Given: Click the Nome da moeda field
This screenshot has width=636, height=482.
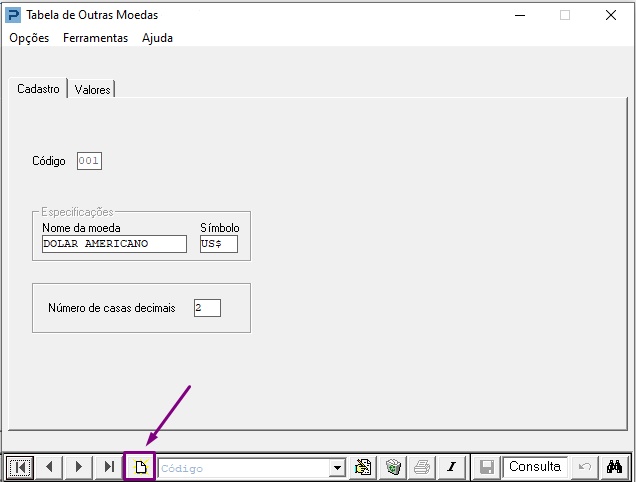Looking at the screenshot, I should (x=114, y=244).
